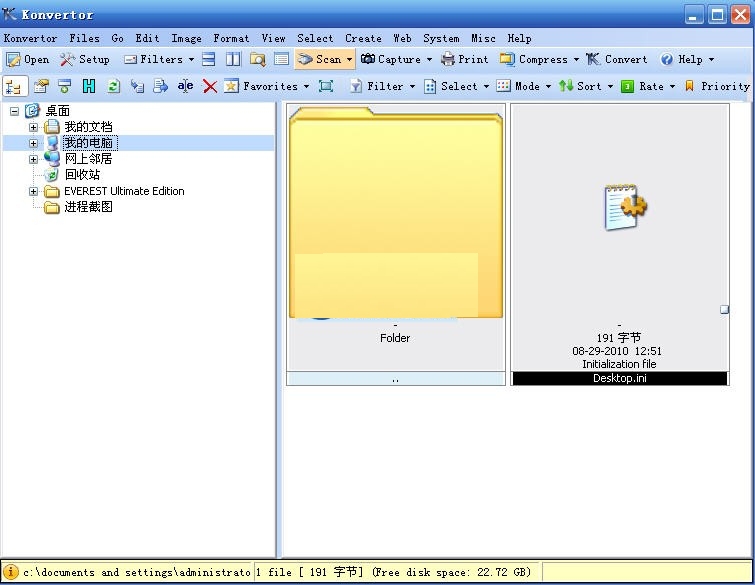Open the Scan dropdown arrow

350,60
